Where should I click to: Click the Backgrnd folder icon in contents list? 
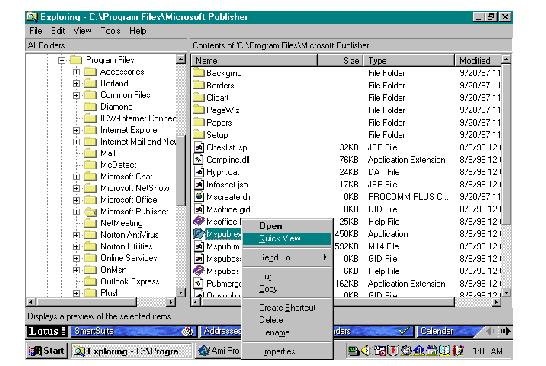198,73
